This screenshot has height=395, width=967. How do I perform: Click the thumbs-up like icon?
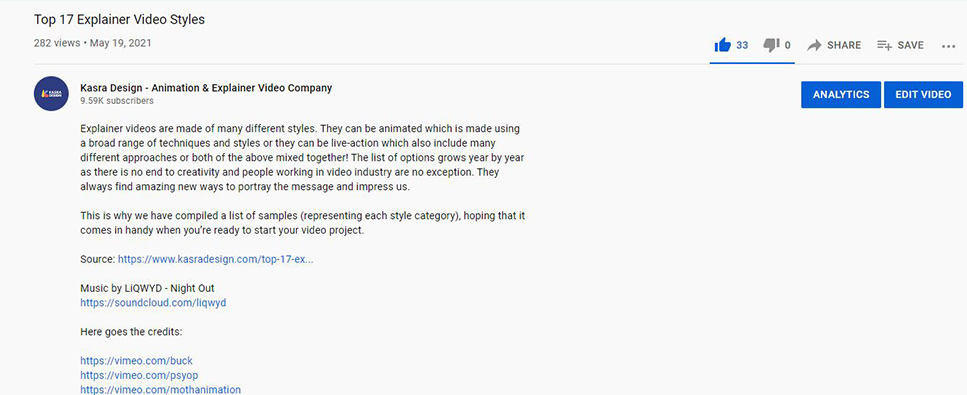pyautogui.click(x=722, y=44)
